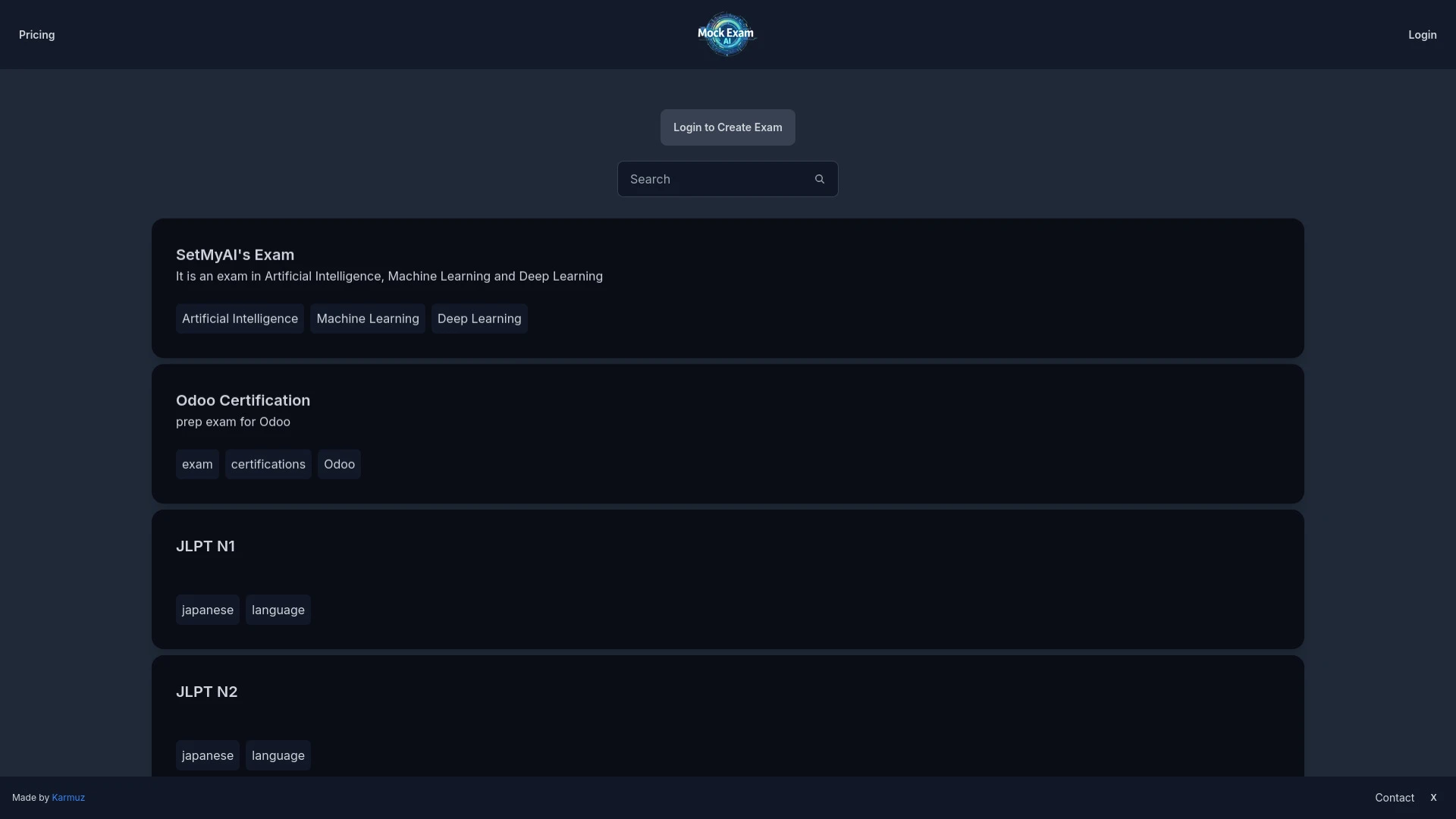Open the SetMyAI's Exam card
The image size is (1456, 819).
pyautogui.click(x=235, y=255)
